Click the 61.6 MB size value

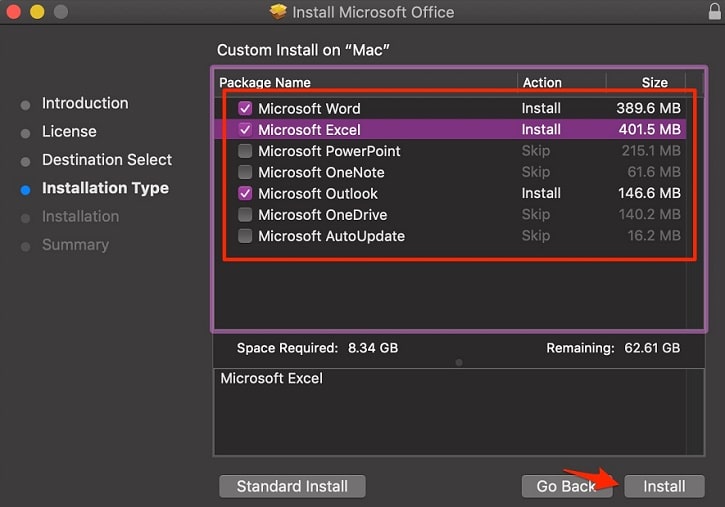[x=654, y=172]
